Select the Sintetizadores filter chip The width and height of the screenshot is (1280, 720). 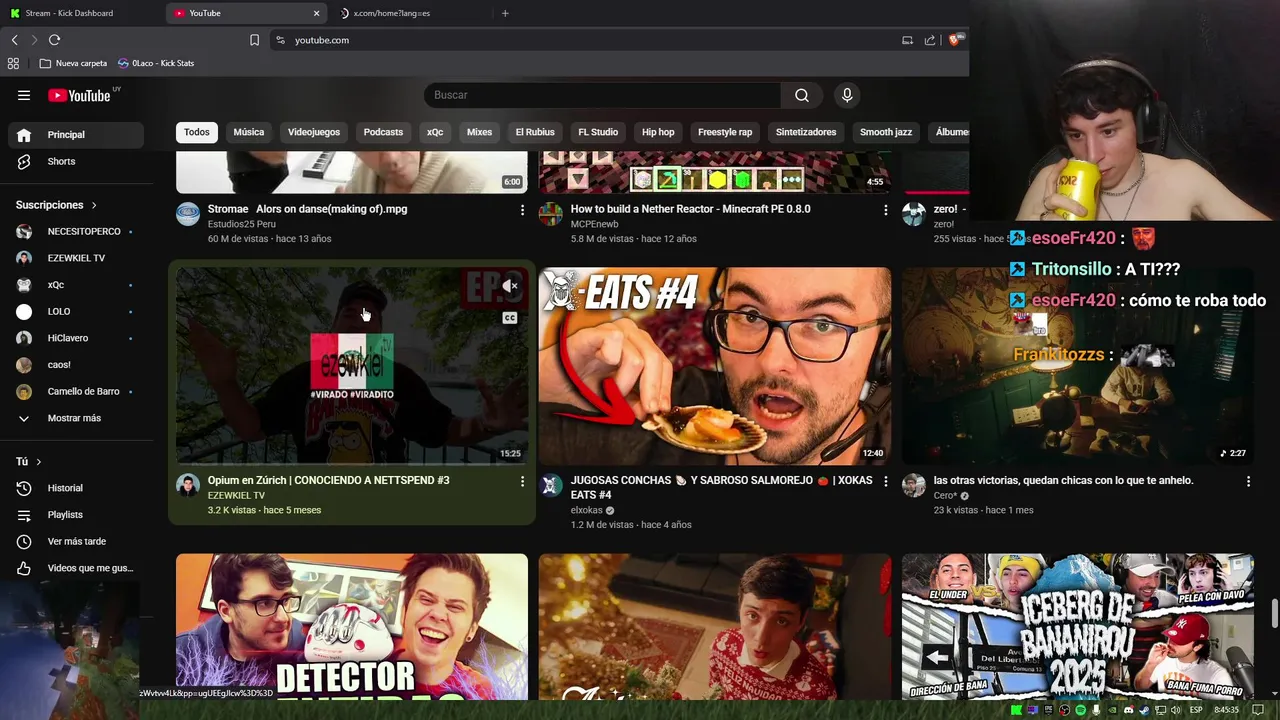806,132
